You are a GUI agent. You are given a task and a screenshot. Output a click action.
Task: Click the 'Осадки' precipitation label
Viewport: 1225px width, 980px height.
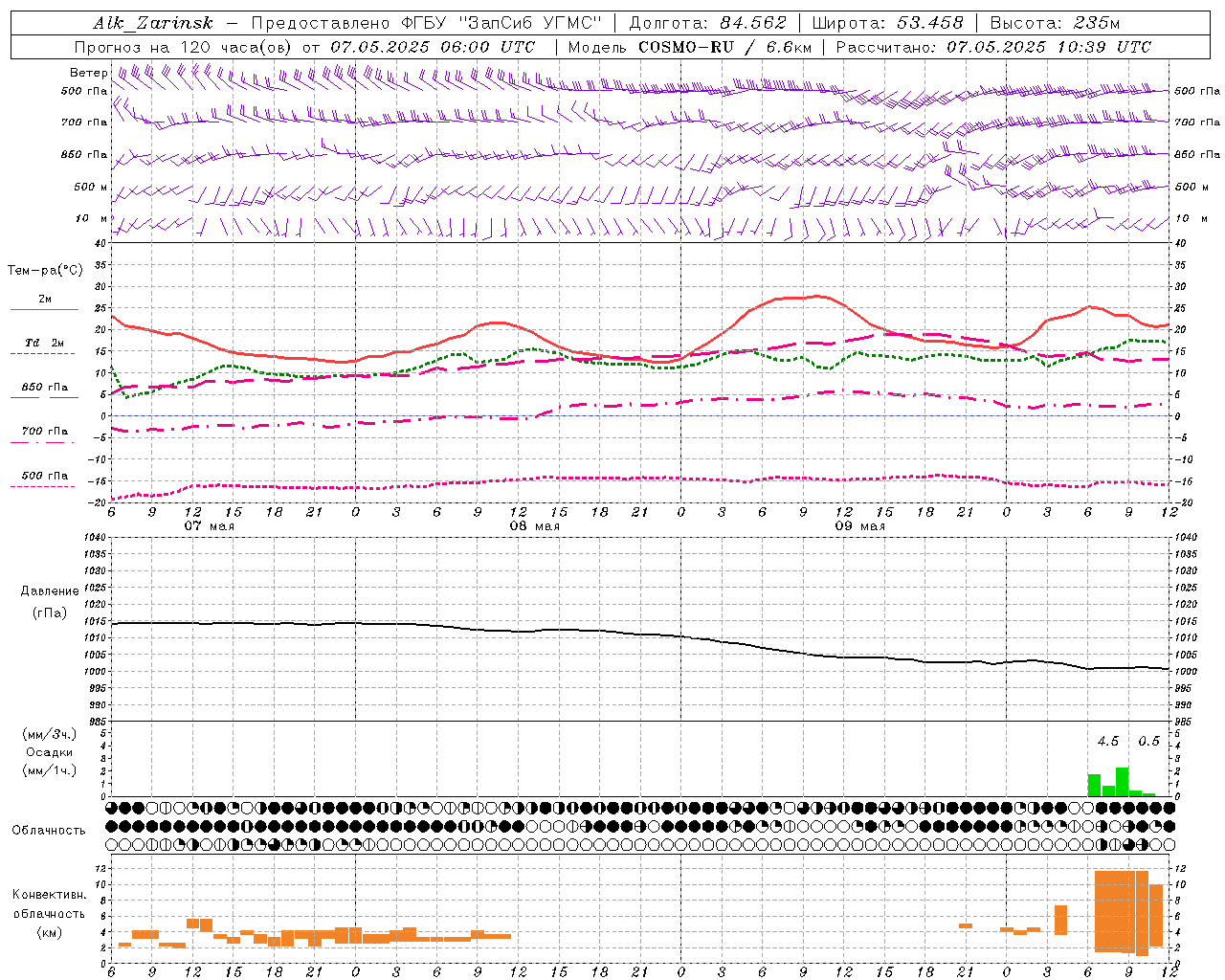[50, 752]
